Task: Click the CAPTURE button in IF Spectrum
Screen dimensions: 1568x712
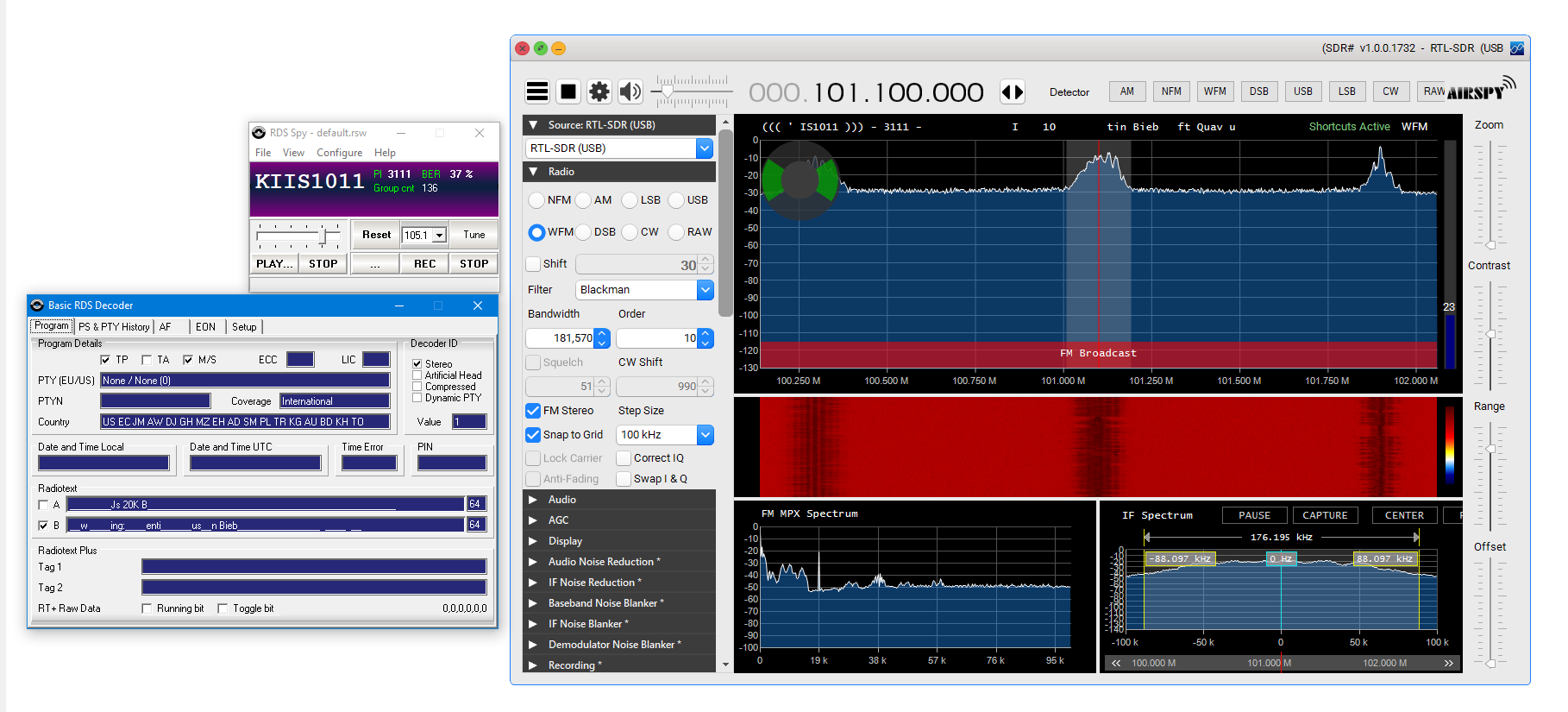Action: coord(1325,515)
